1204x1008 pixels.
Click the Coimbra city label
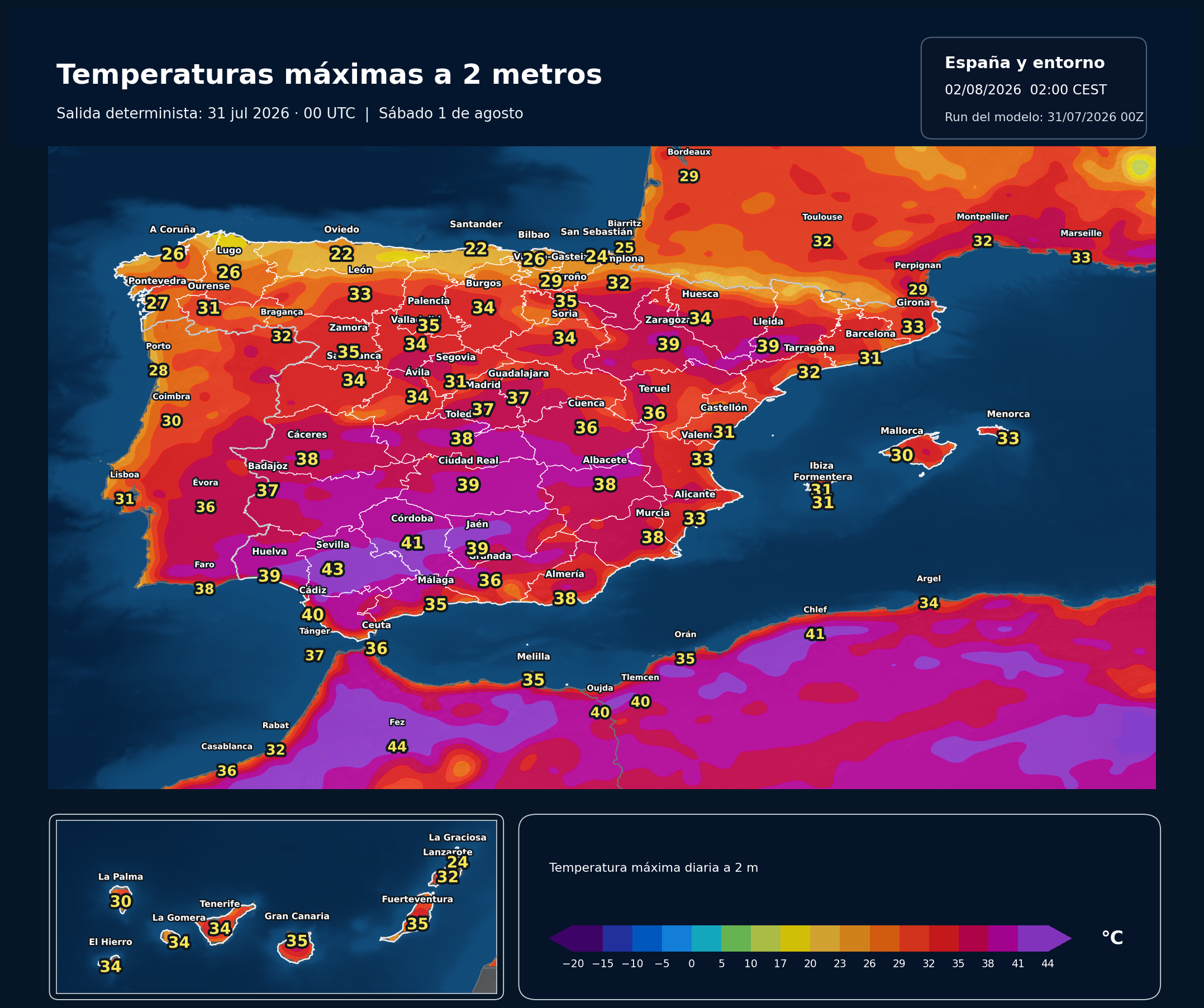(x=172, y=396)
